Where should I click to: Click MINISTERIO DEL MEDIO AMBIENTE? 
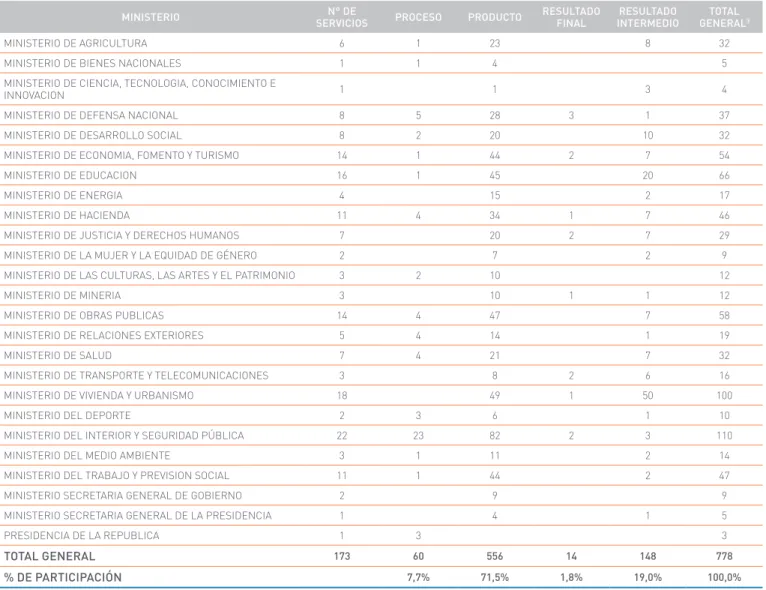point(87,456)
